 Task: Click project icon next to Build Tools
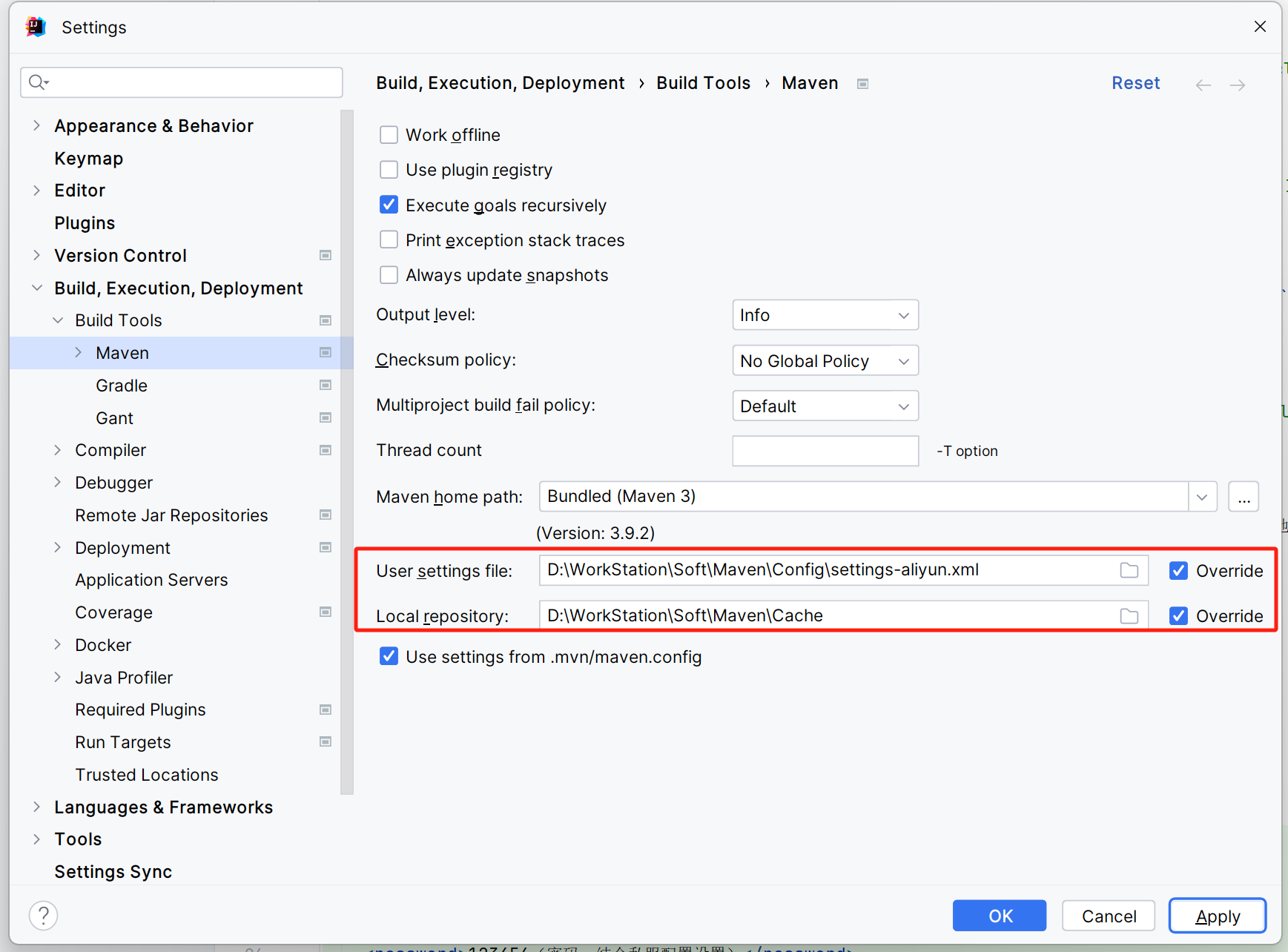pyautogui.click(x=325, y=320)
